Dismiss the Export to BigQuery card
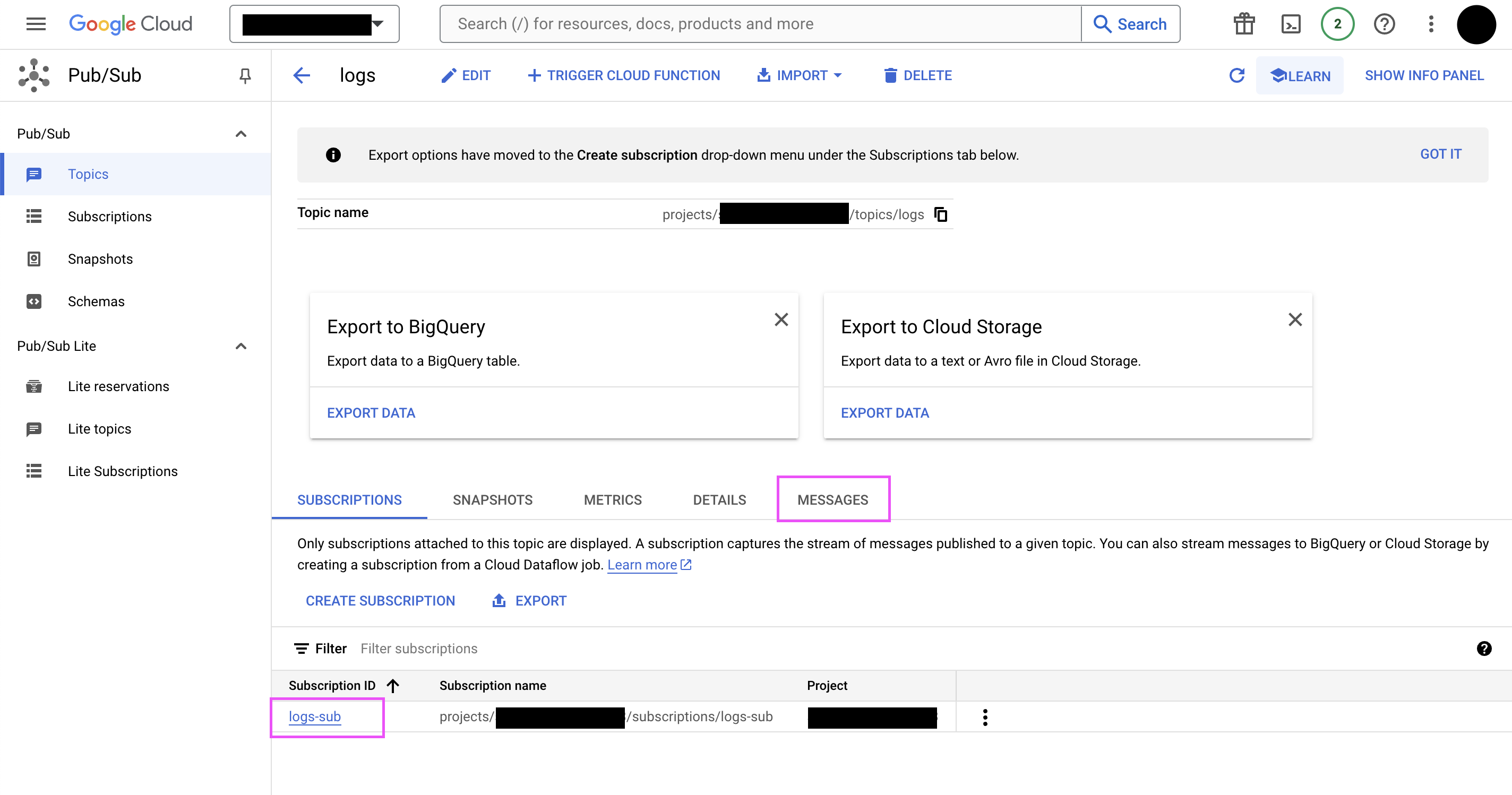 click(x=780, y=320)
